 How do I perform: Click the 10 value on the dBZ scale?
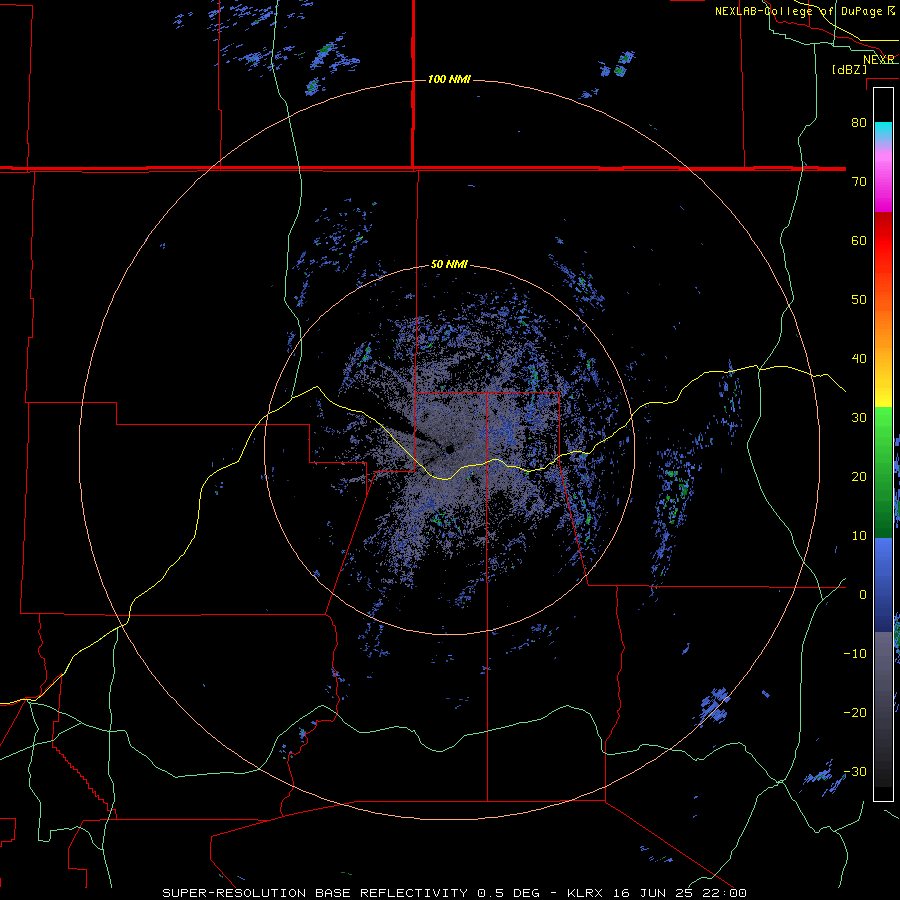[859, 536]
